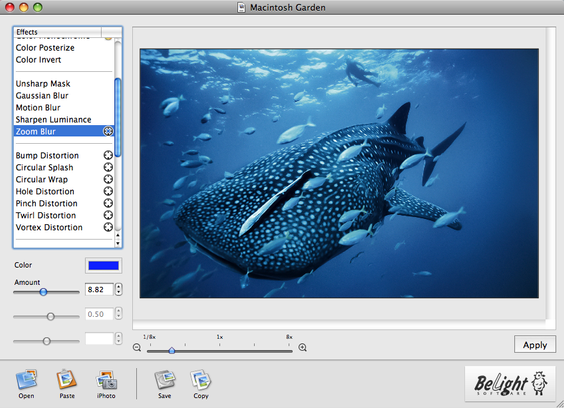Viewport: 564px width, 408px height.
Task: Choose Hole Distortion in the effects list
Action: [45, 191]
